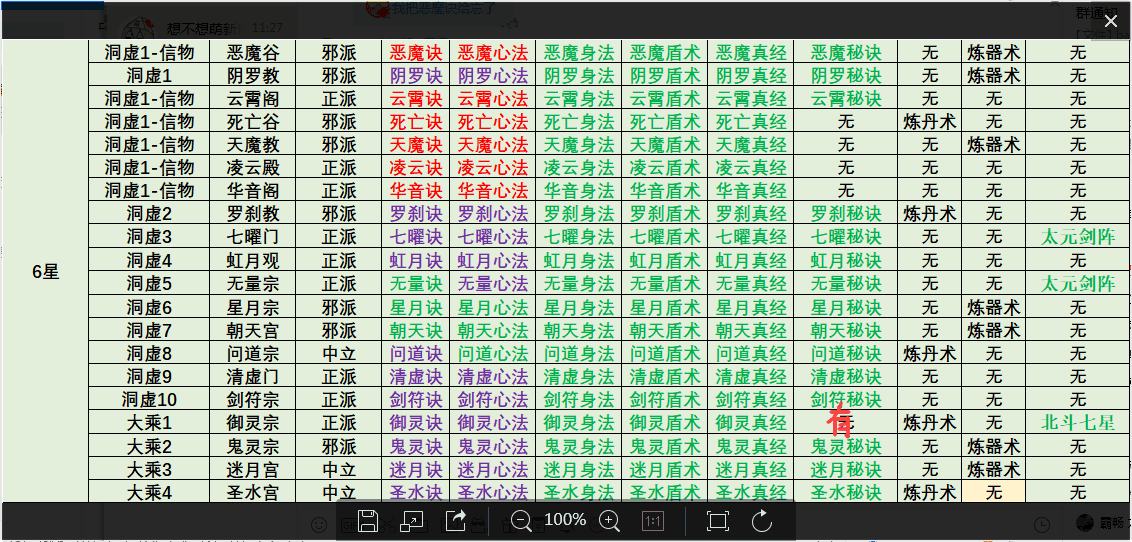Click the 死亡盾术 cell

[x=665, y=121]
